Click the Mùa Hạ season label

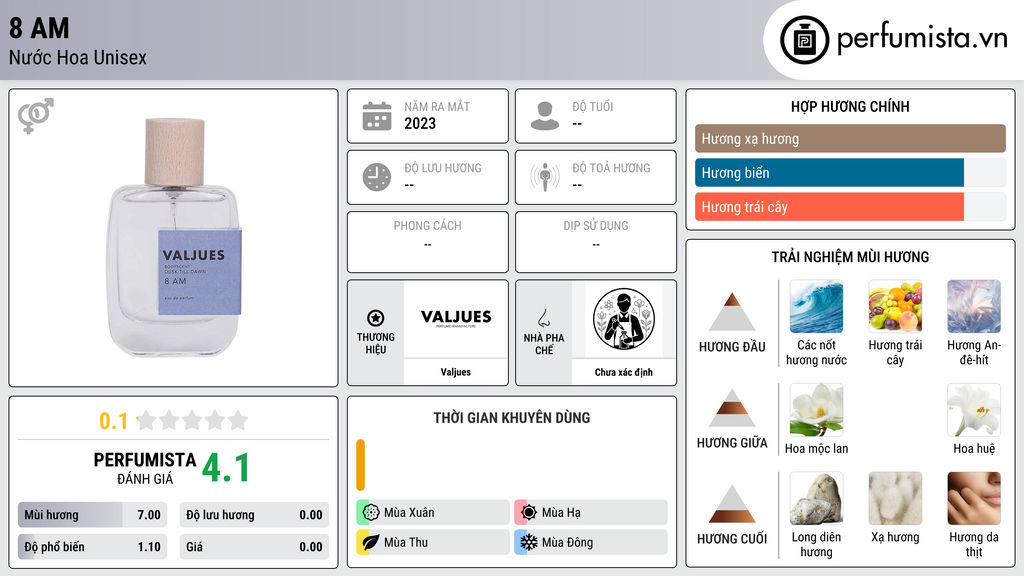(x=561, y=513)
